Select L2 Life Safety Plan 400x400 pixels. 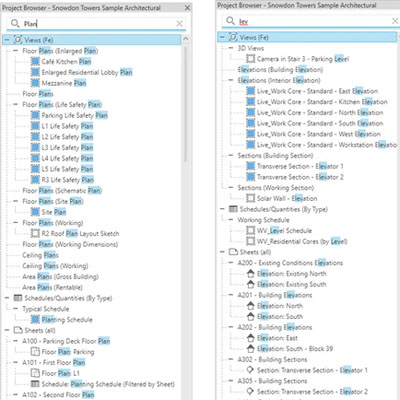click(x=67, y=137)
